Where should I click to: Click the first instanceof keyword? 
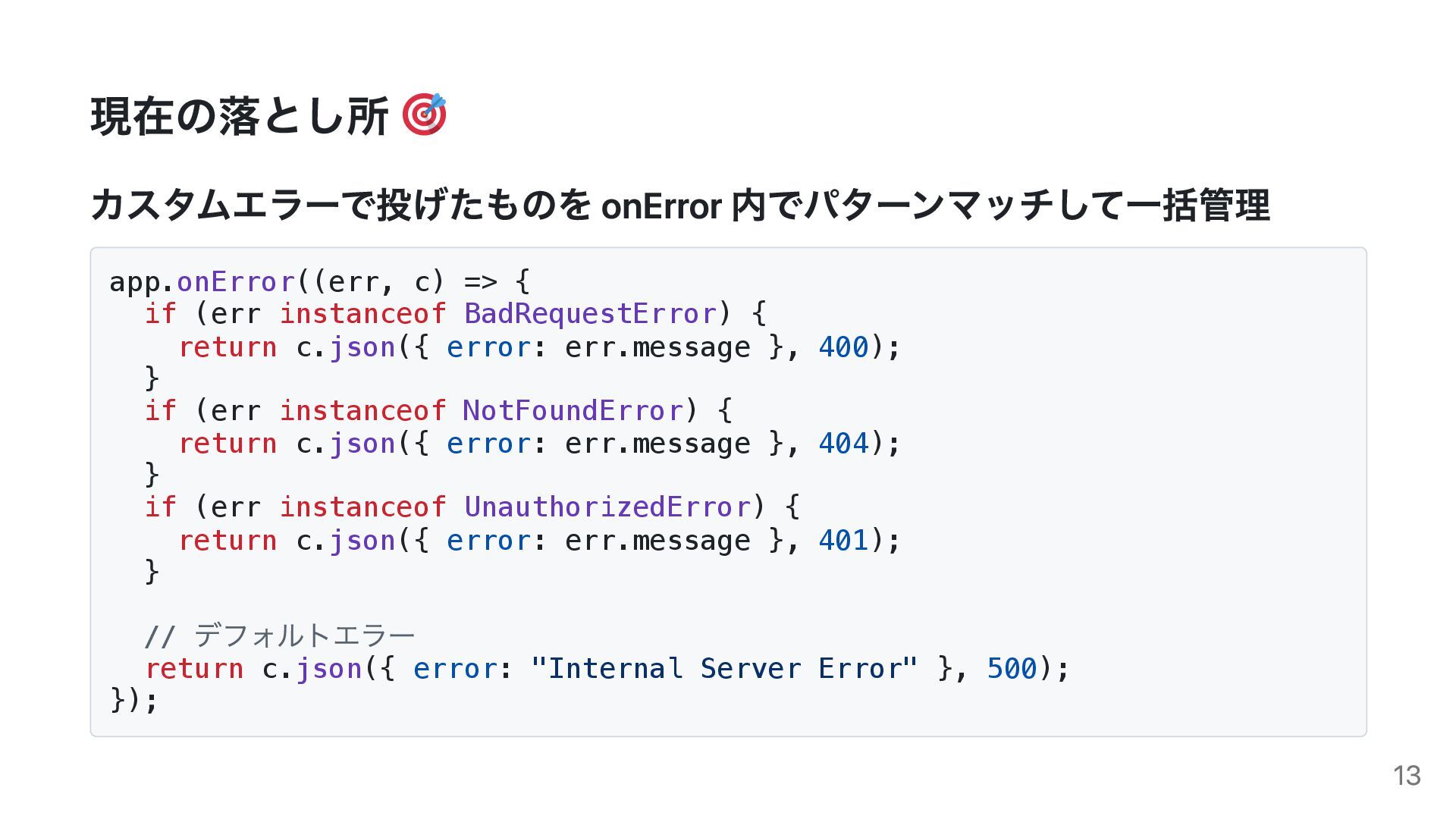coord(362,313)
